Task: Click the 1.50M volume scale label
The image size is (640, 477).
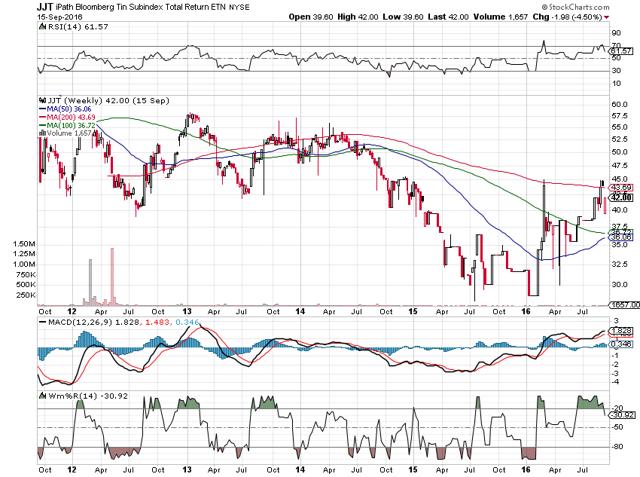Action: coord(24,244)
